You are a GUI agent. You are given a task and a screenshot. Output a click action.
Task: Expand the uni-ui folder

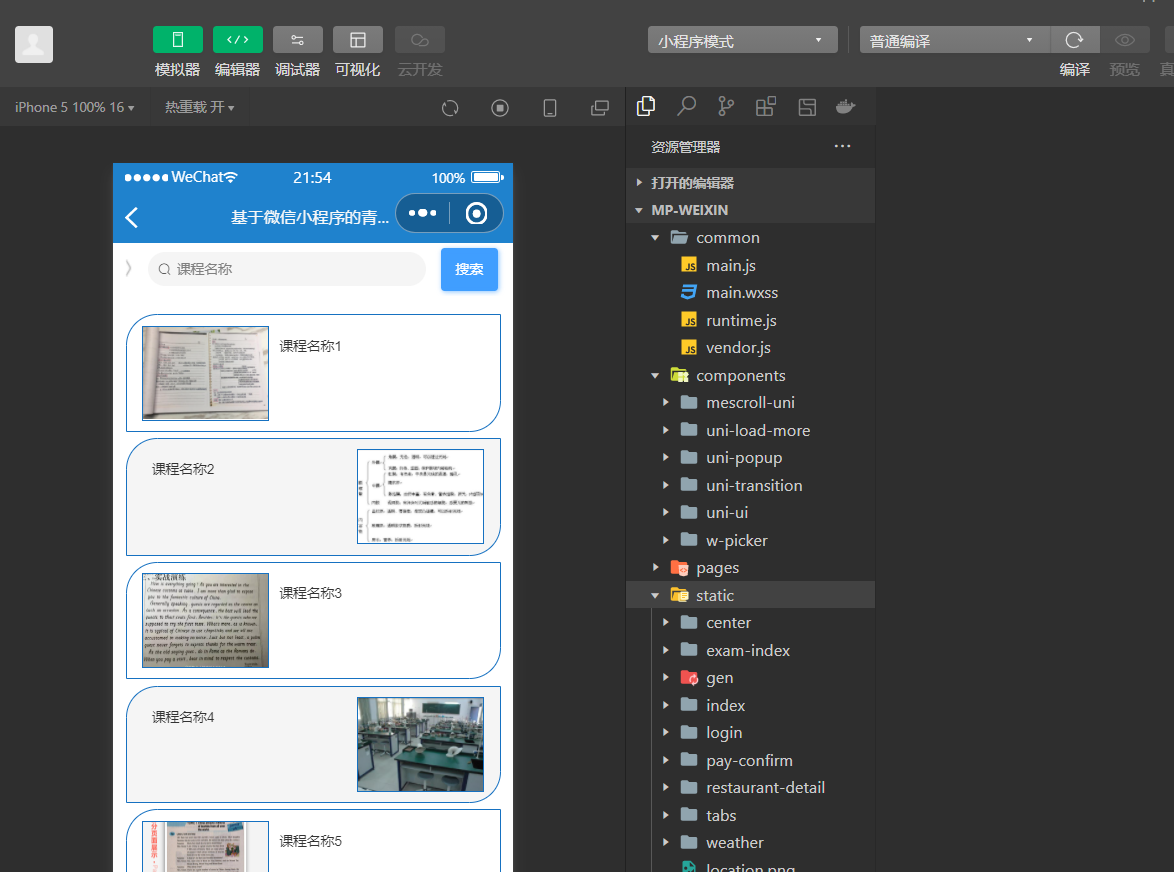[x=750, y=513]
